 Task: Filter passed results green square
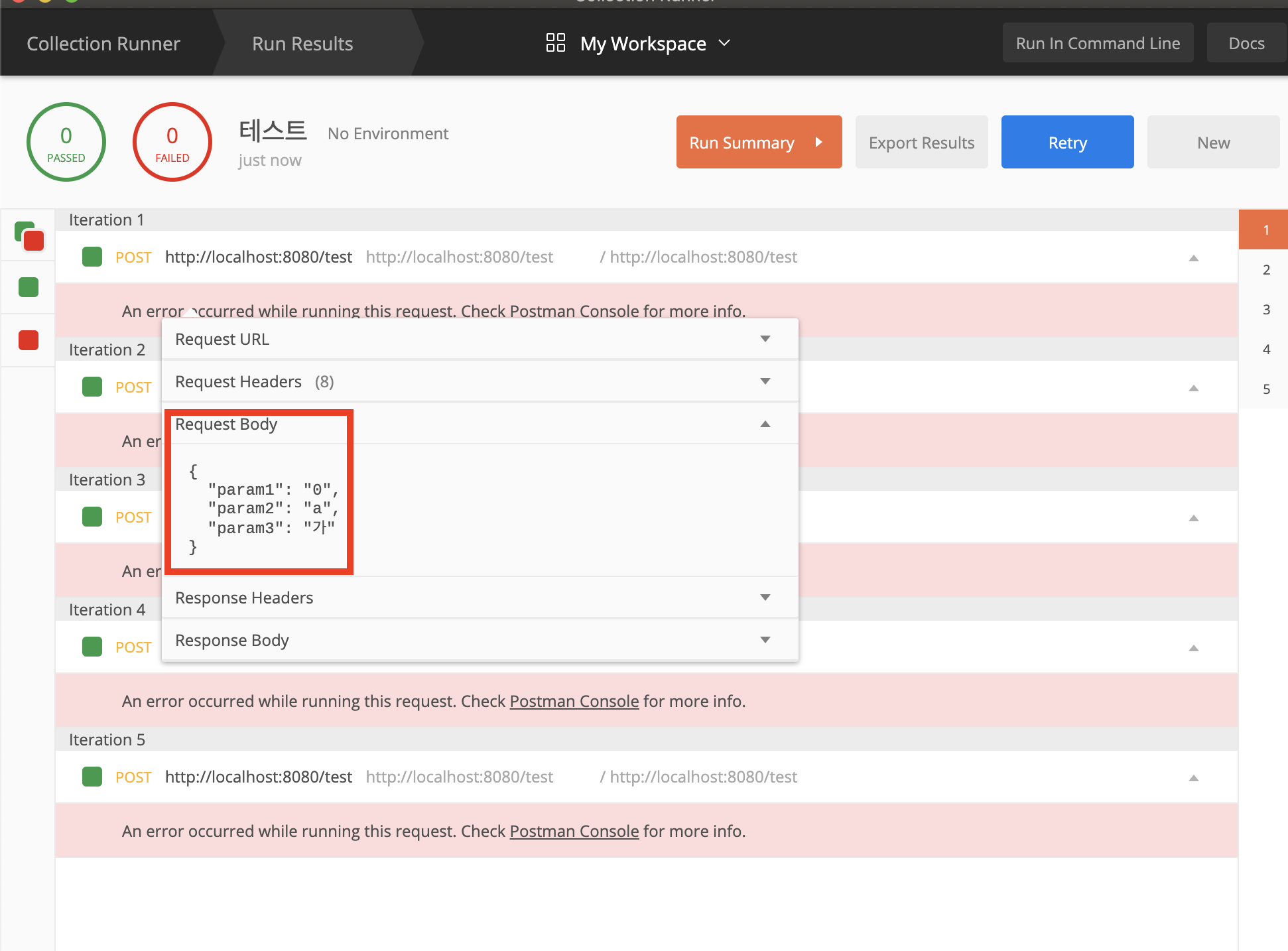[29, 287]
